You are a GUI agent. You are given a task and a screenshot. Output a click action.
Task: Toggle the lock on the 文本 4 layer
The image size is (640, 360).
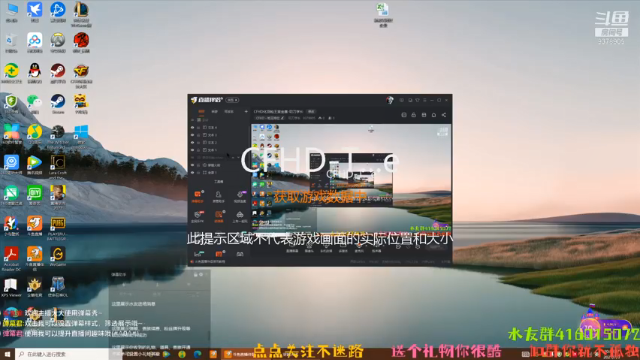[199, 127]
